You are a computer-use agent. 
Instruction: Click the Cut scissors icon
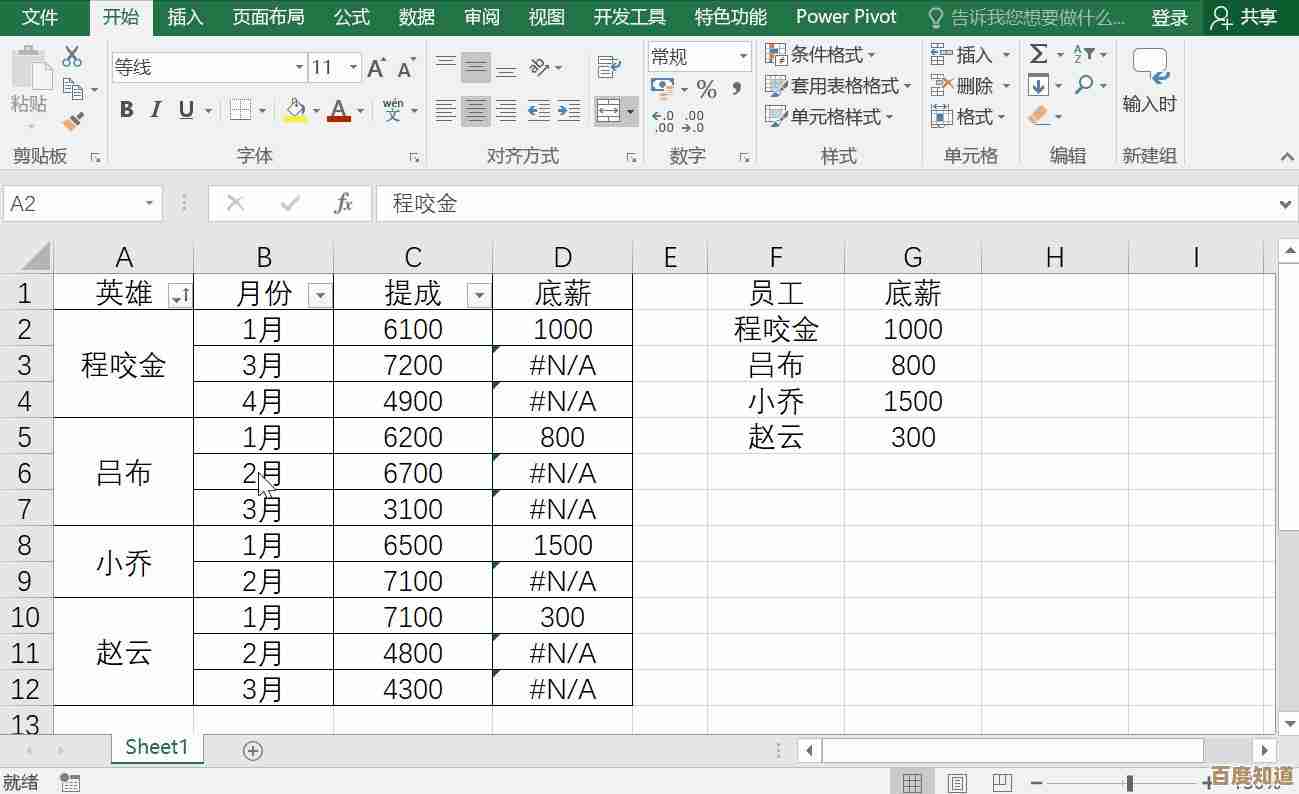(x=72, y=56)
